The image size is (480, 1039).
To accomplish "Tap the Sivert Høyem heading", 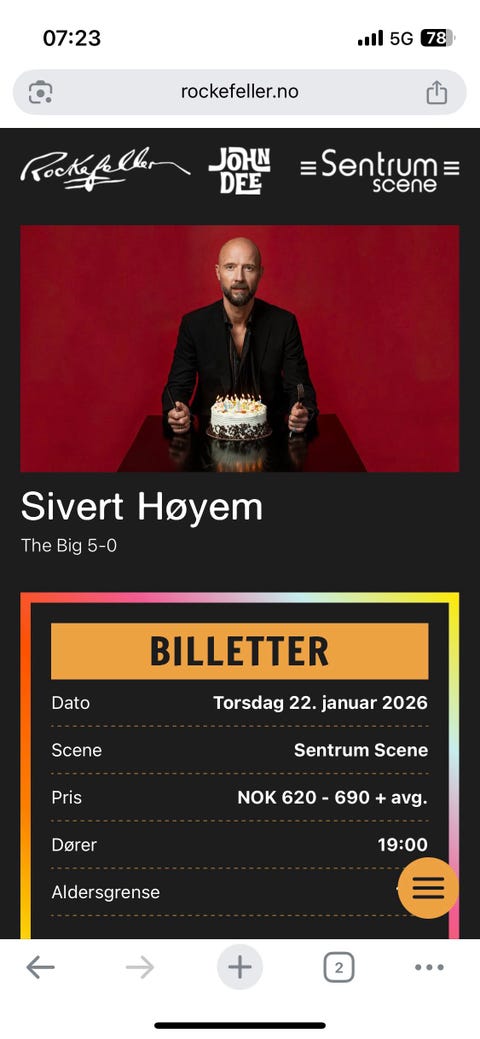I will [x=142, y=507].
